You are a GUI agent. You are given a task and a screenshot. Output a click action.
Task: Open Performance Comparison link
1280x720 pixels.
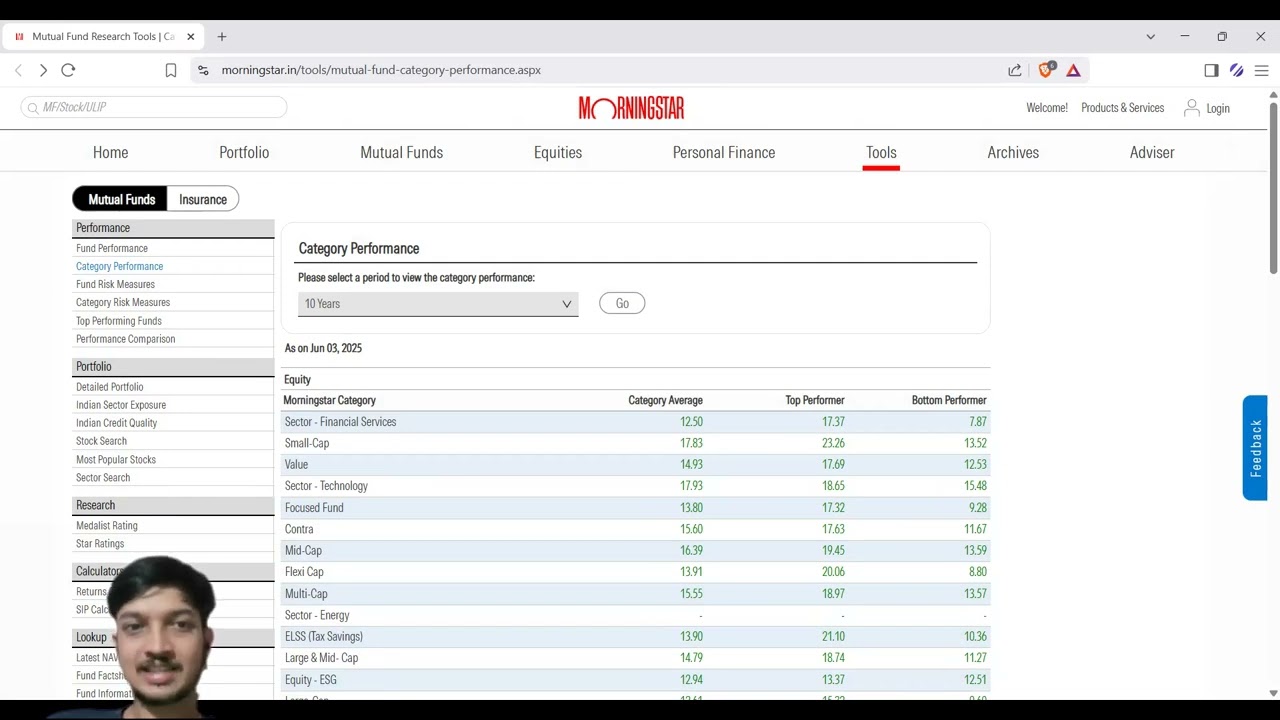pos(125,339)
